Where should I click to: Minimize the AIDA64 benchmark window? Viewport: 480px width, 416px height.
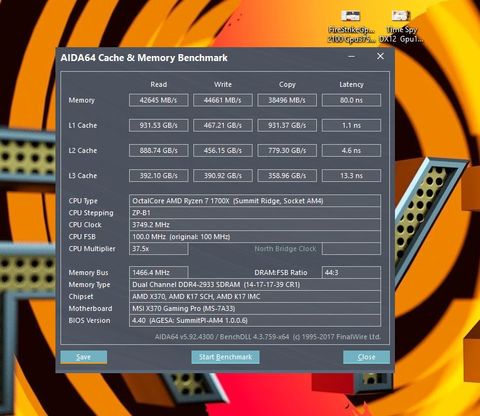tap(351, 56)
